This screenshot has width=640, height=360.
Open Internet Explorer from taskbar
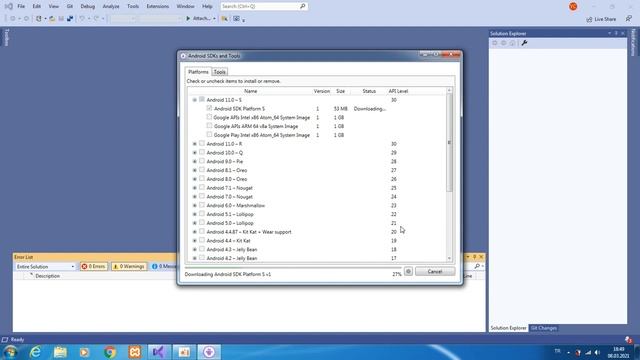36,352
